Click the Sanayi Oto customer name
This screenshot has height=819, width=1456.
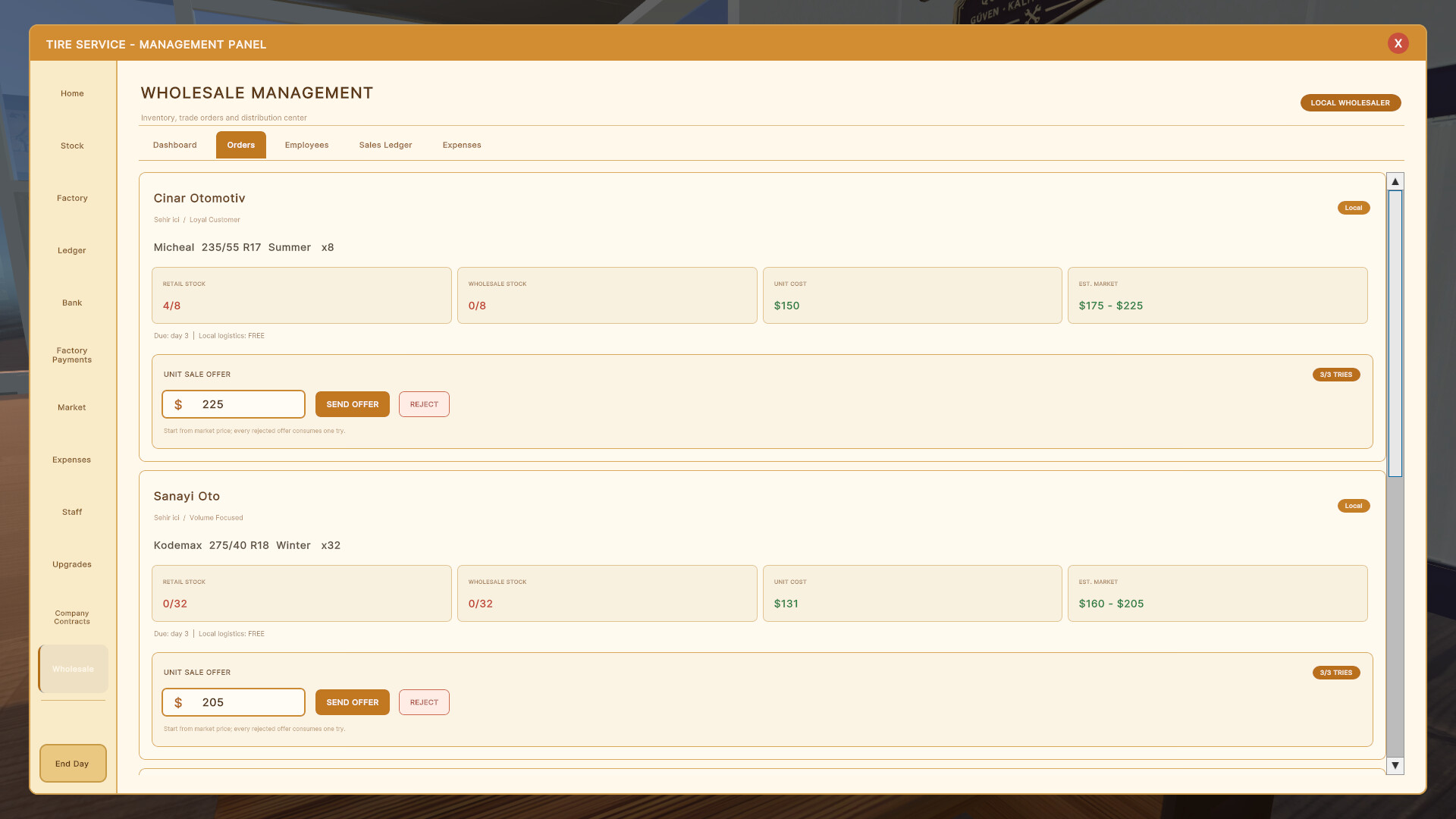[x=187, y=496]
